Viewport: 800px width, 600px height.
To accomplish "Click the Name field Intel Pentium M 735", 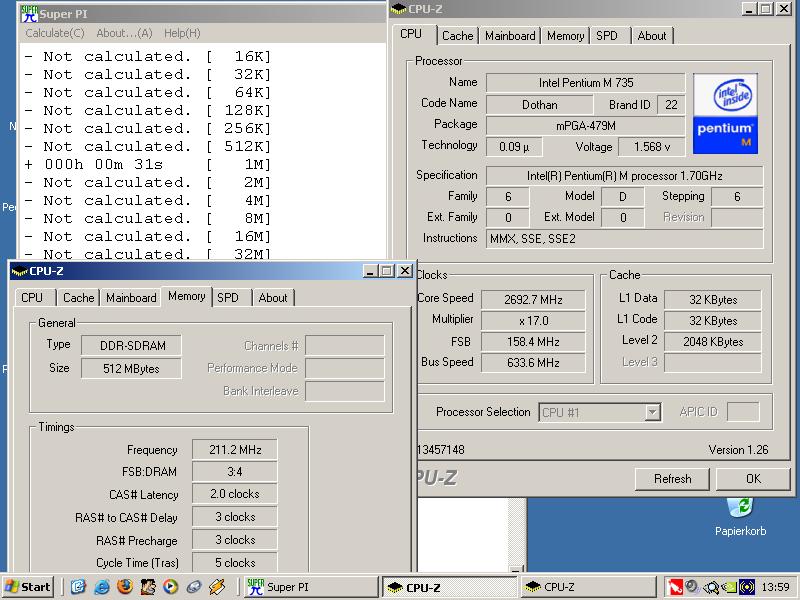I will click(586, 83).
